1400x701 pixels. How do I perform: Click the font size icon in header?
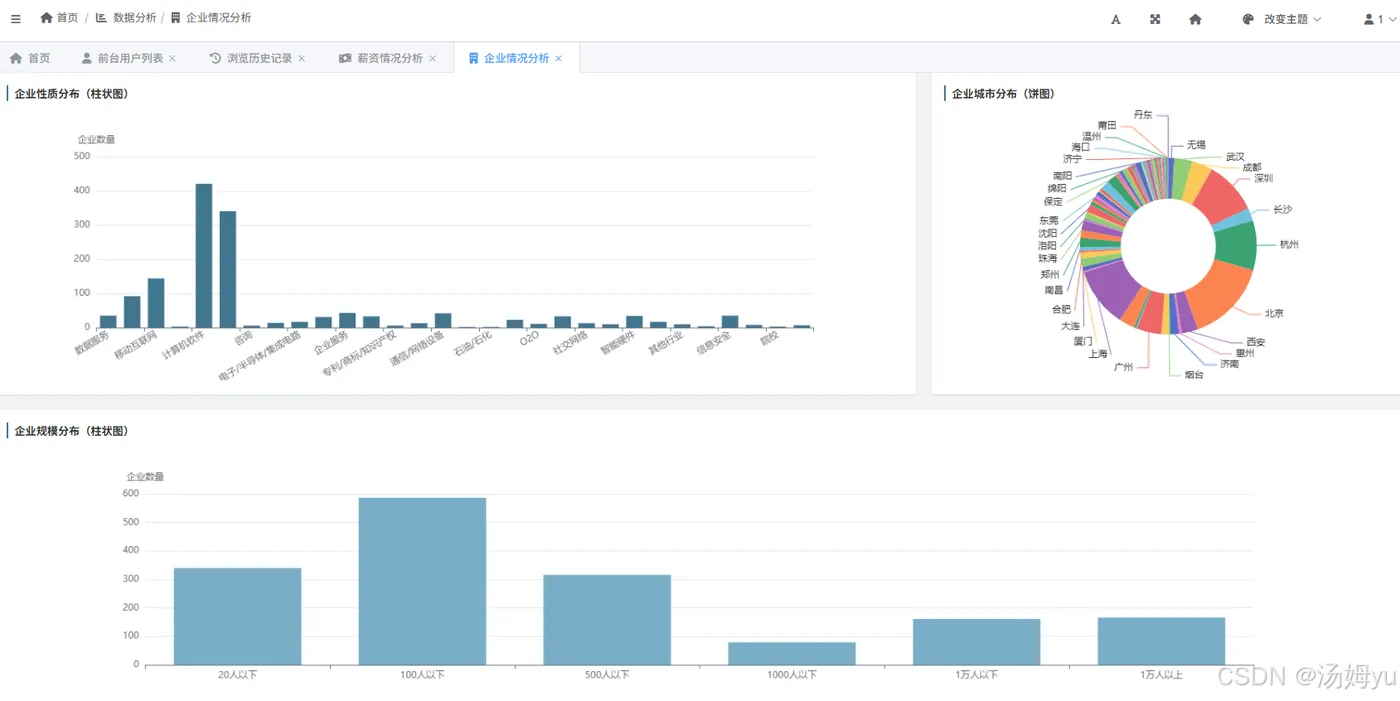pyautogui.click(x=1116, y=19)
